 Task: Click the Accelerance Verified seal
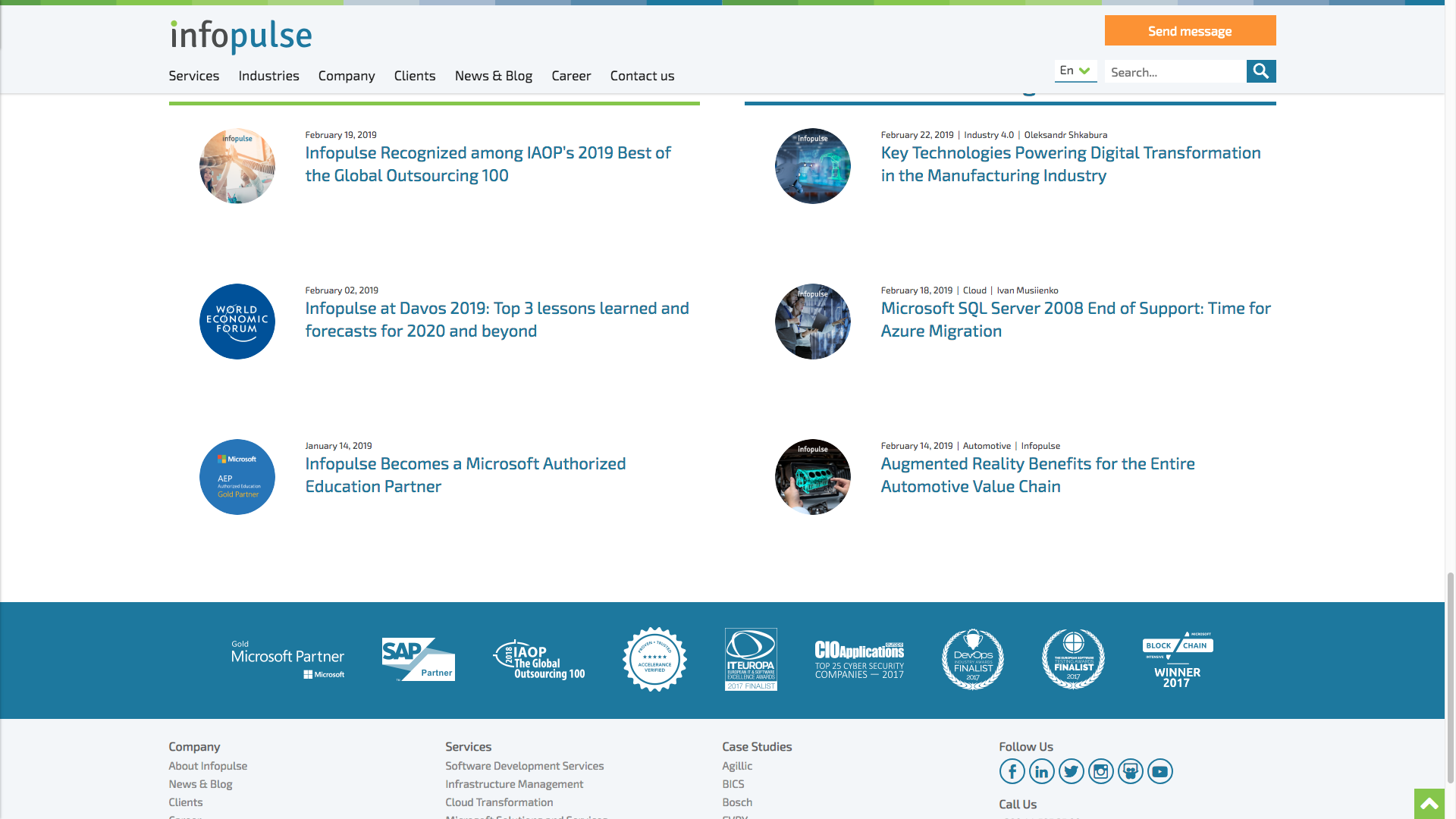pos(654,659)
